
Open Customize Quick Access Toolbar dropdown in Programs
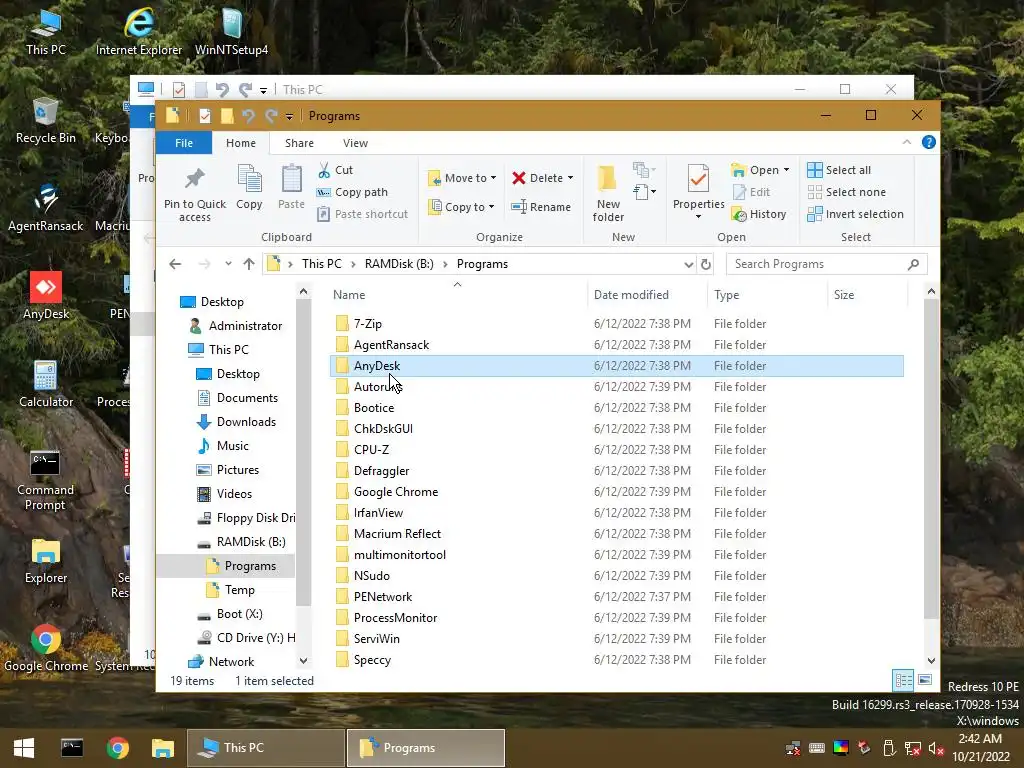click(289, 117)
